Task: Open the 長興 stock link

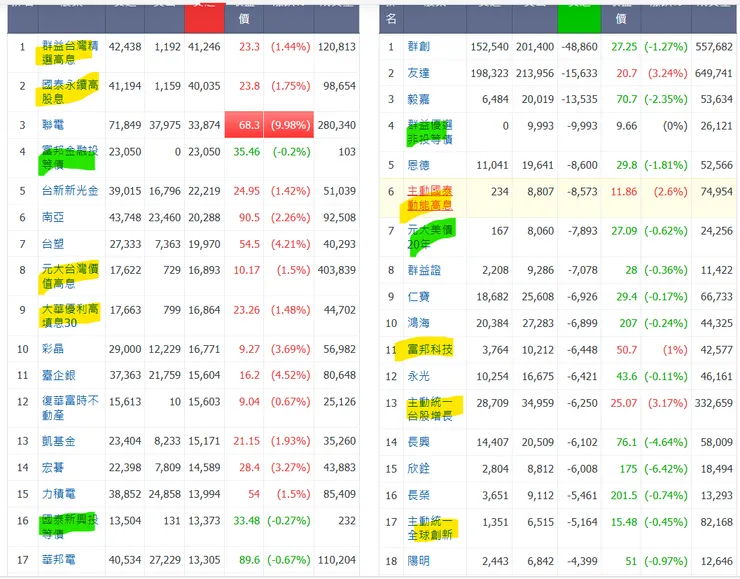Action: 419,442
